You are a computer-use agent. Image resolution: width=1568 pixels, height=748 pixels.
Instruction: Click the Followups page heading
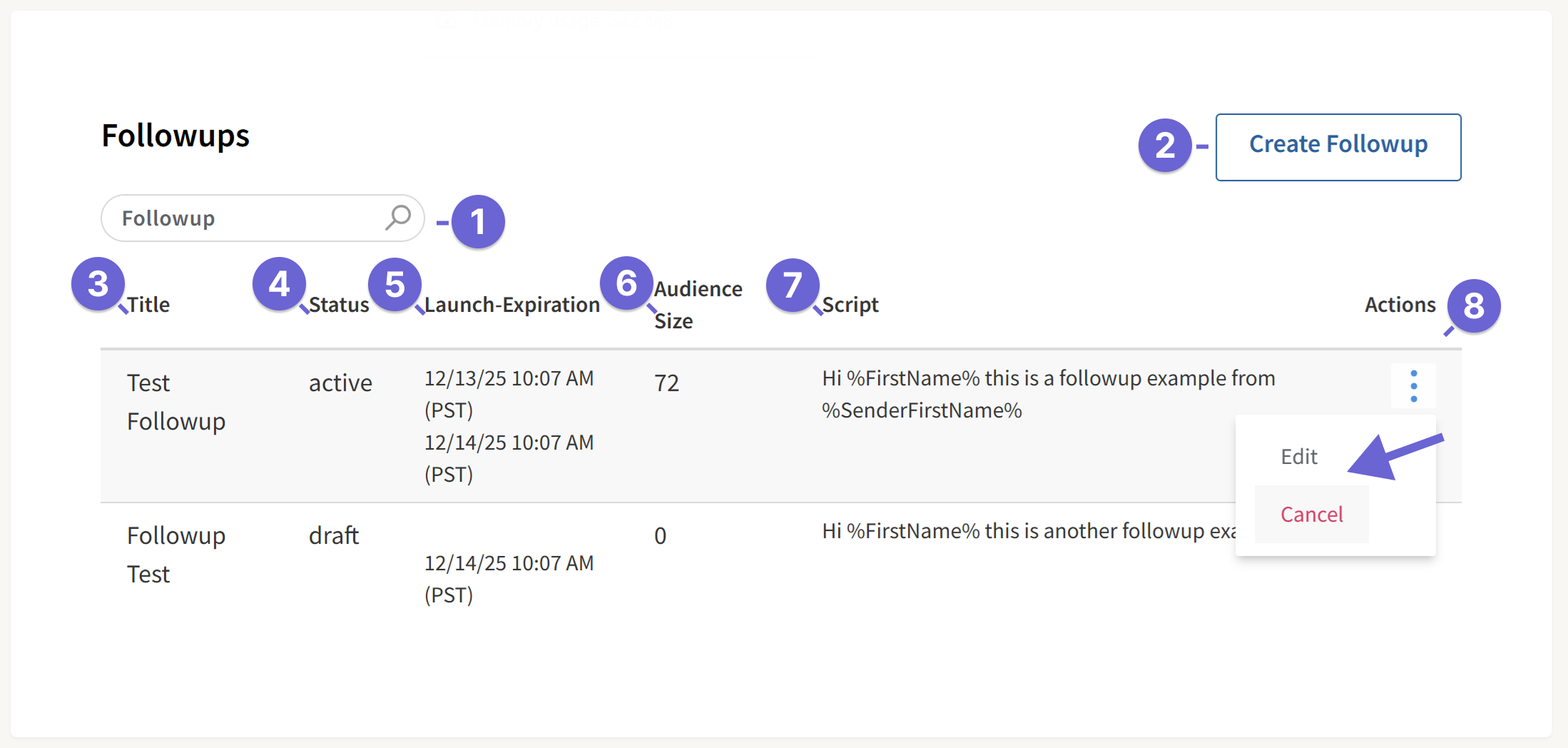(x=175, y=136)
